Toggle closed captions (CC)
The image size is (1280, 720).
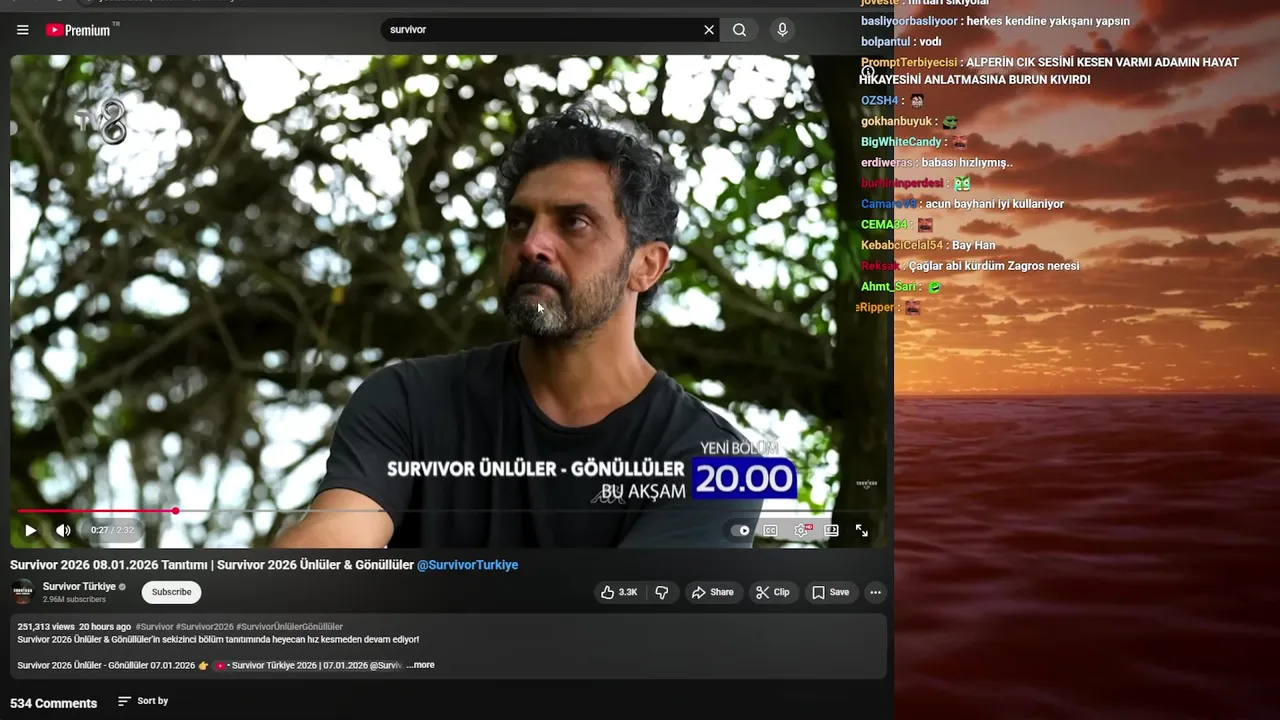tap(771, 531)
